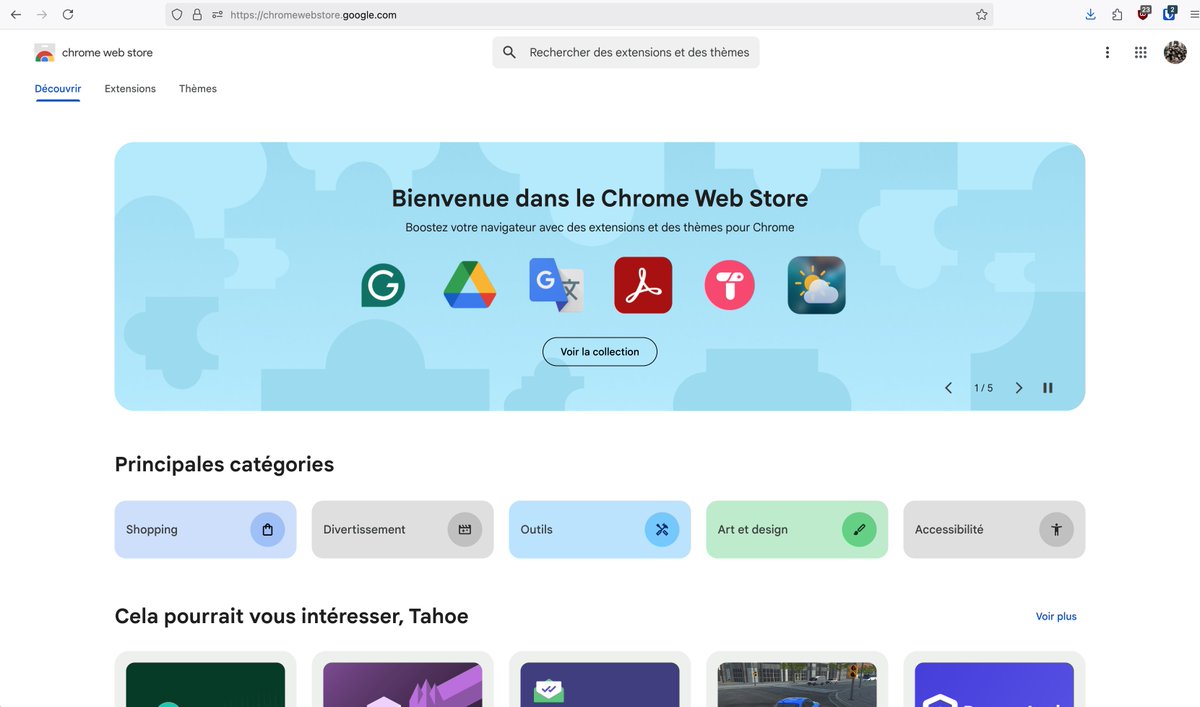Select the weather extension icon
1200x707 pixels.
point(816,285)
